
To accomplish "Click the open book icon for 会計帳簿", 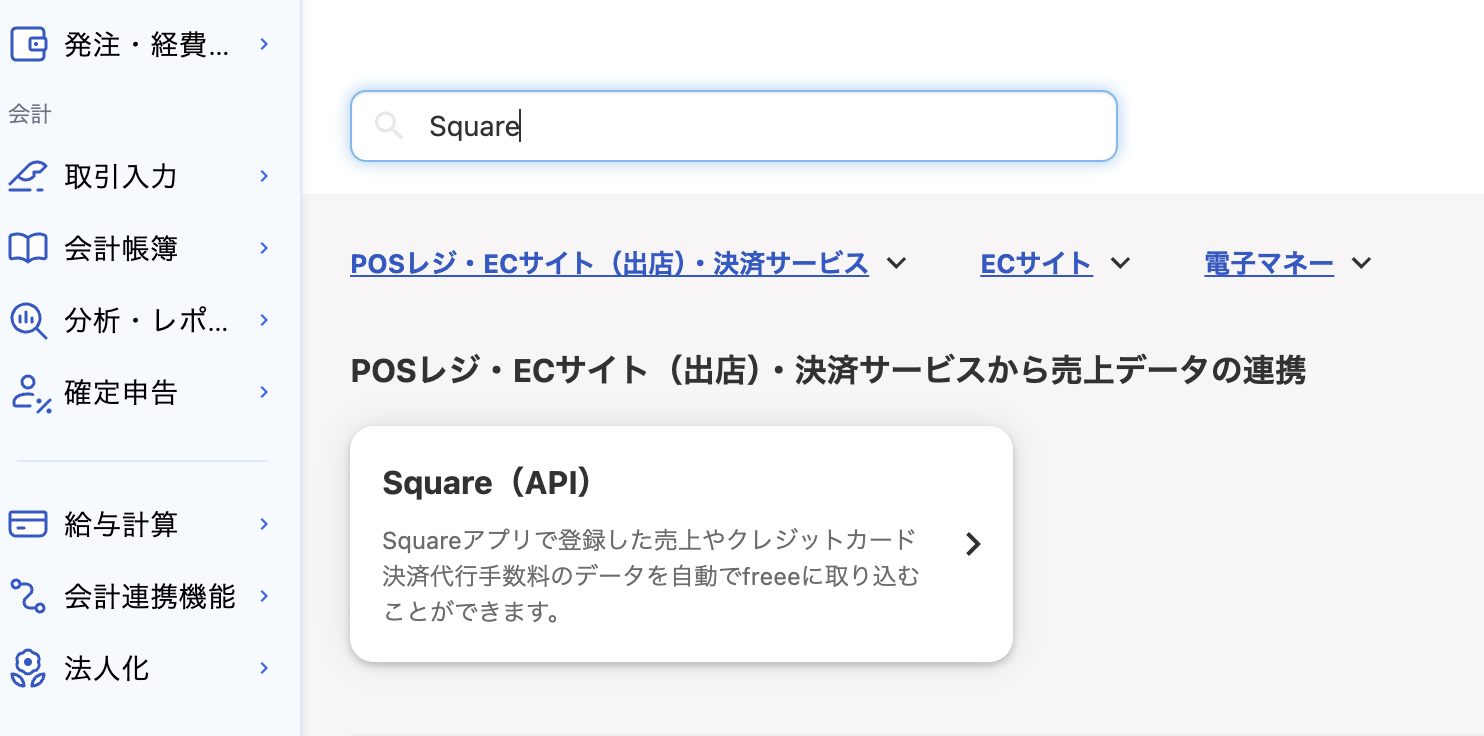I will tap(28, 248).
